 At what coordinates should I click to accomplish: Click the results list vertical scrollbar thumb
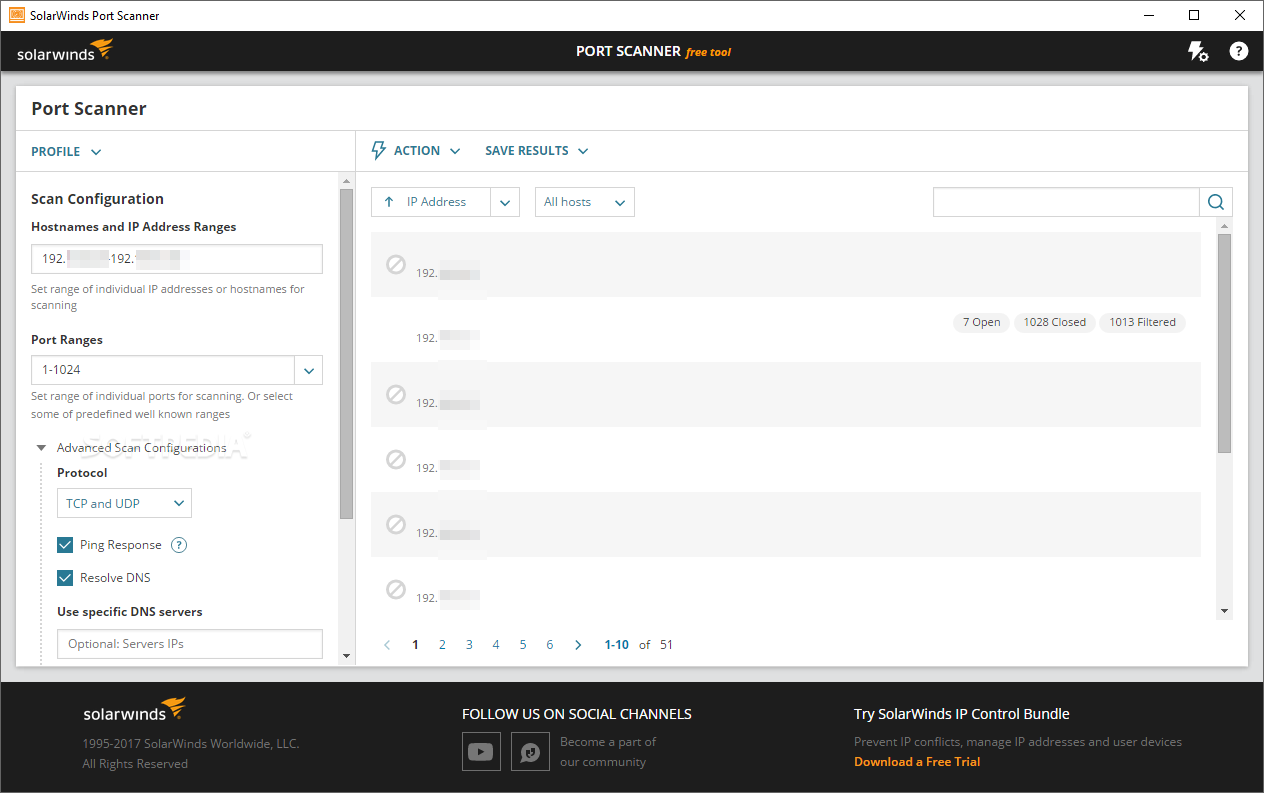(1224, 343)
